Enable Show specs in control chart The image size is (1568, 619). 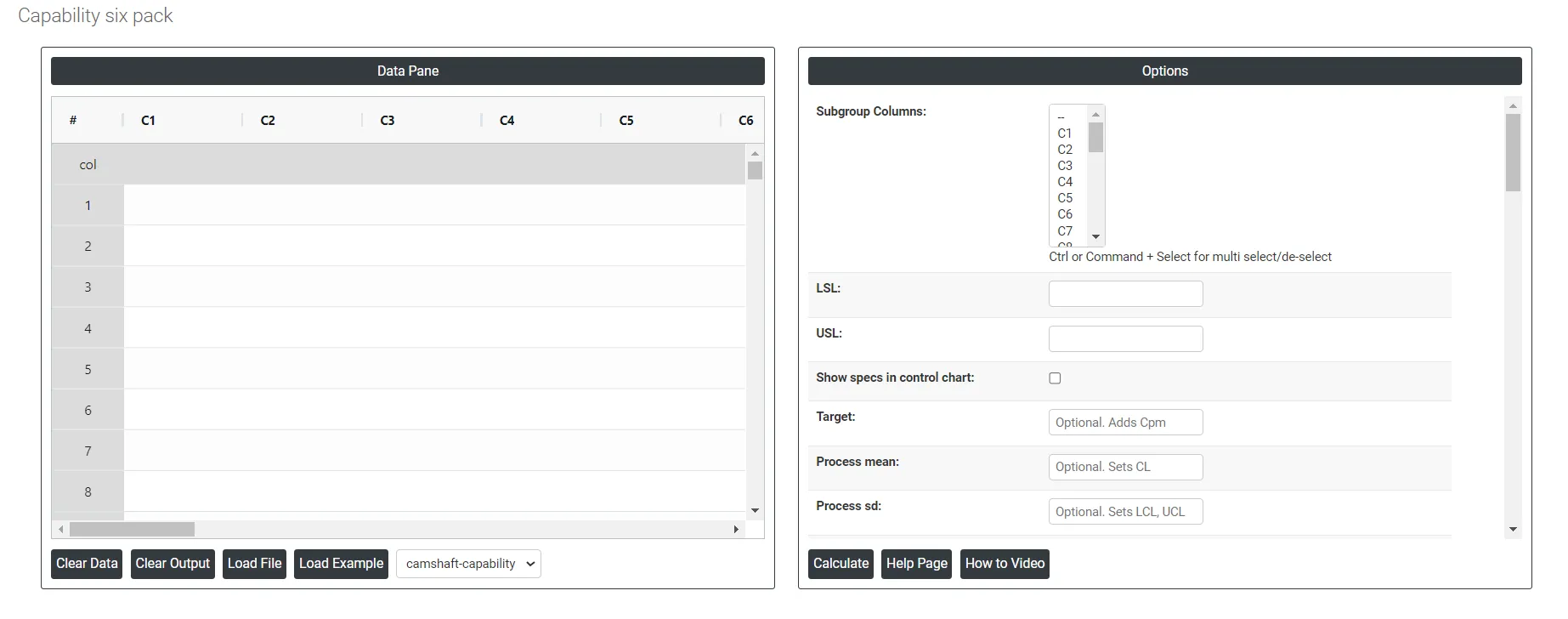coord(1055,378)
